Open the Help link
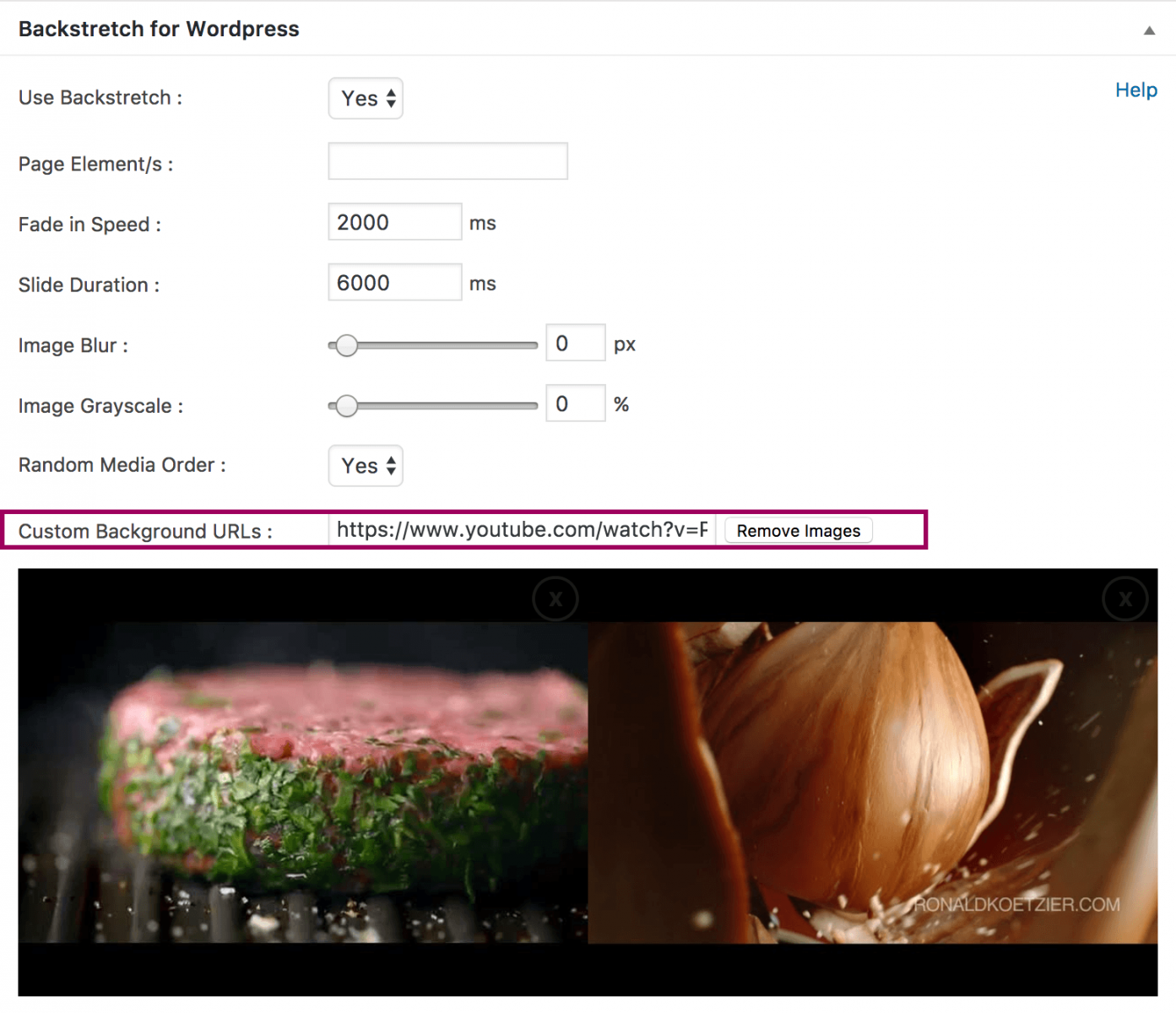The height and width of the screenshot is (1013, 1176). pyautogui.click(x=1135, y=90)
